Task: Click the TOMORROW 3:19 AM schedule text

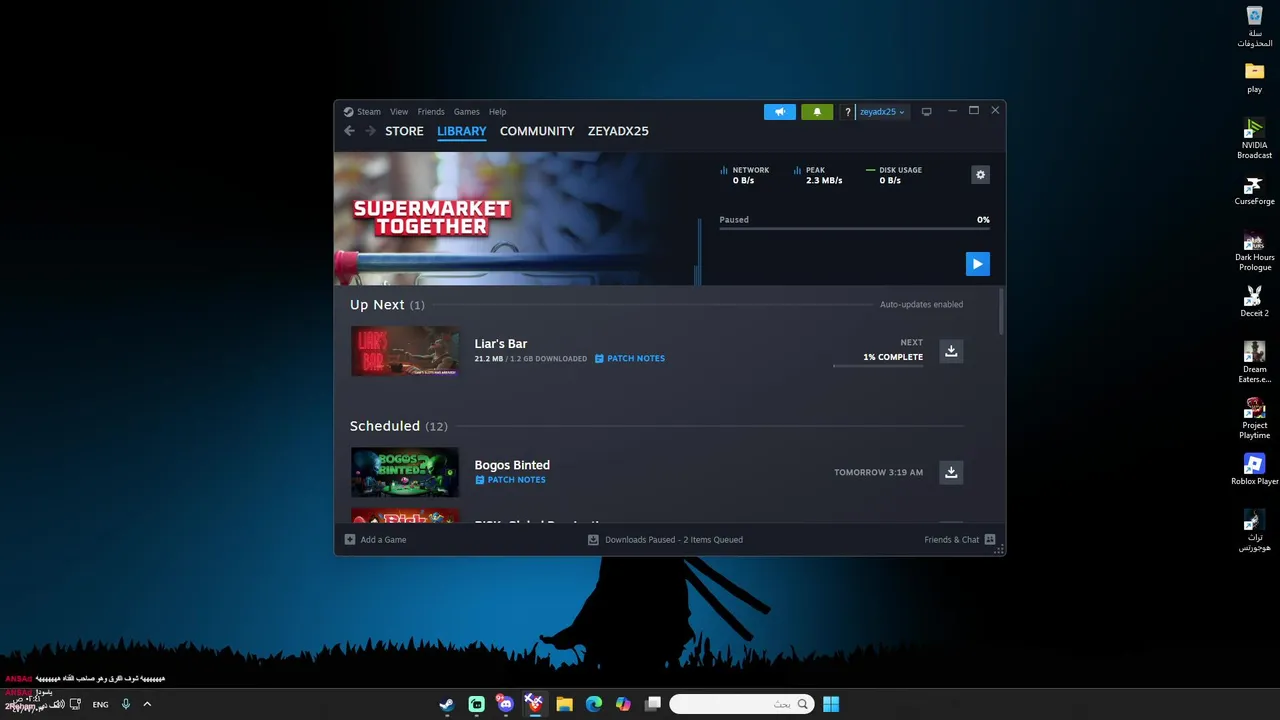Action: pos(878,472)
